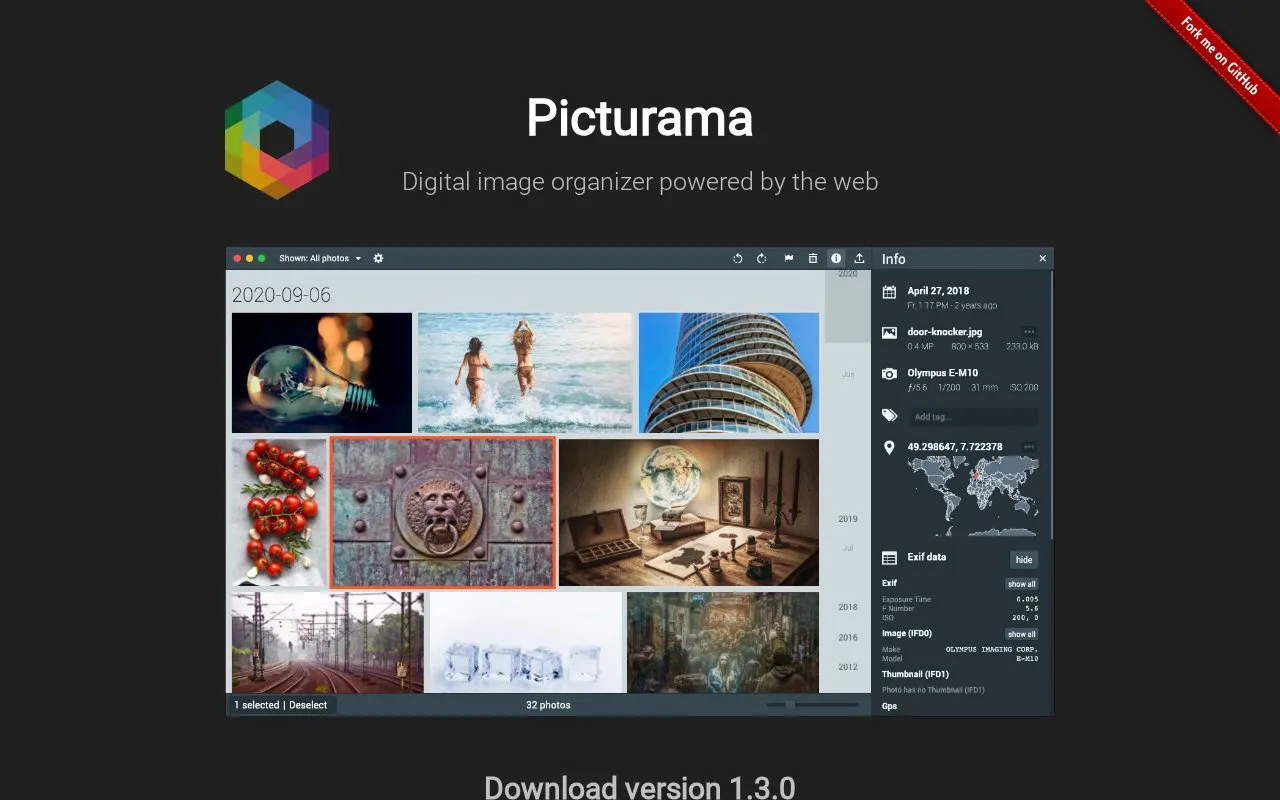
Task: Jump to 2019 in the timeline scrubber
Action: coord(848,519)
